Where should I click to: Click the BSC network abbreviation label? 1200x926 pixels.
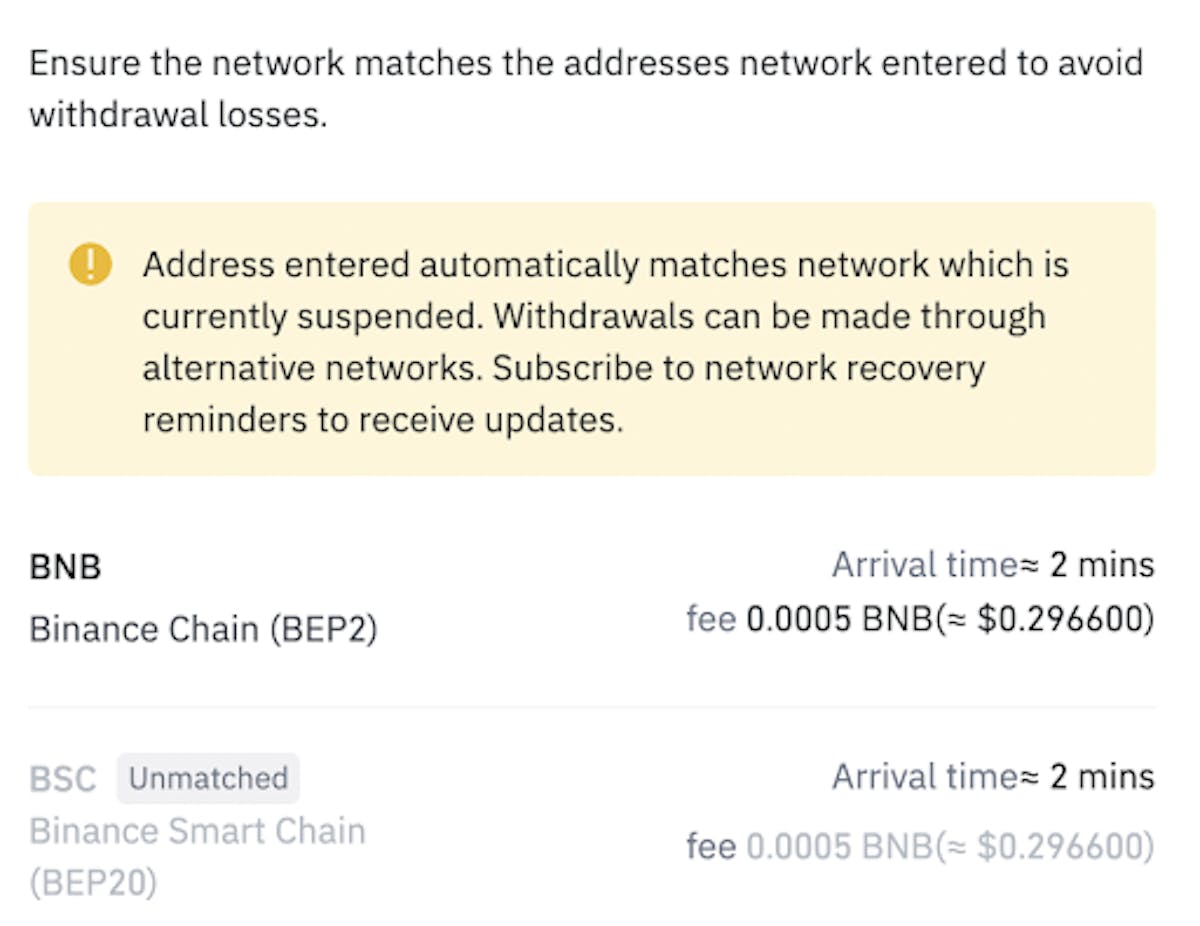[63, 778]
